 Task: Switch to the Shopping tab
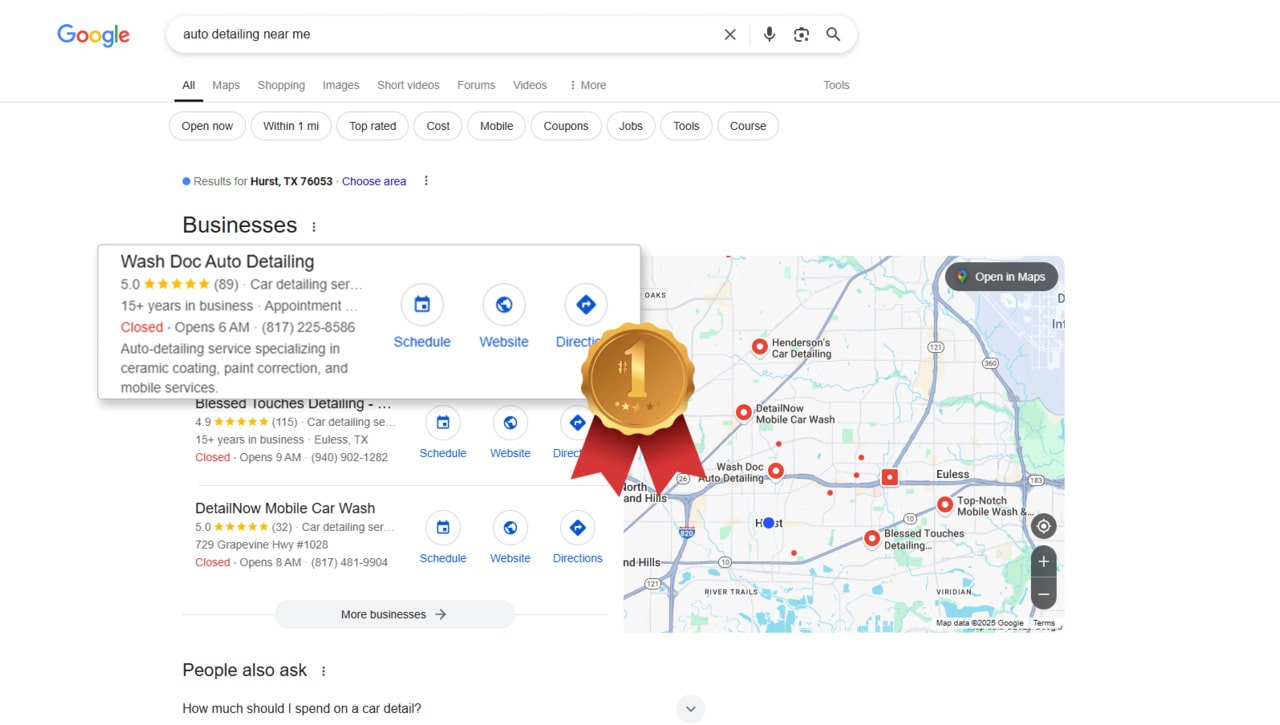click(281, 85)
